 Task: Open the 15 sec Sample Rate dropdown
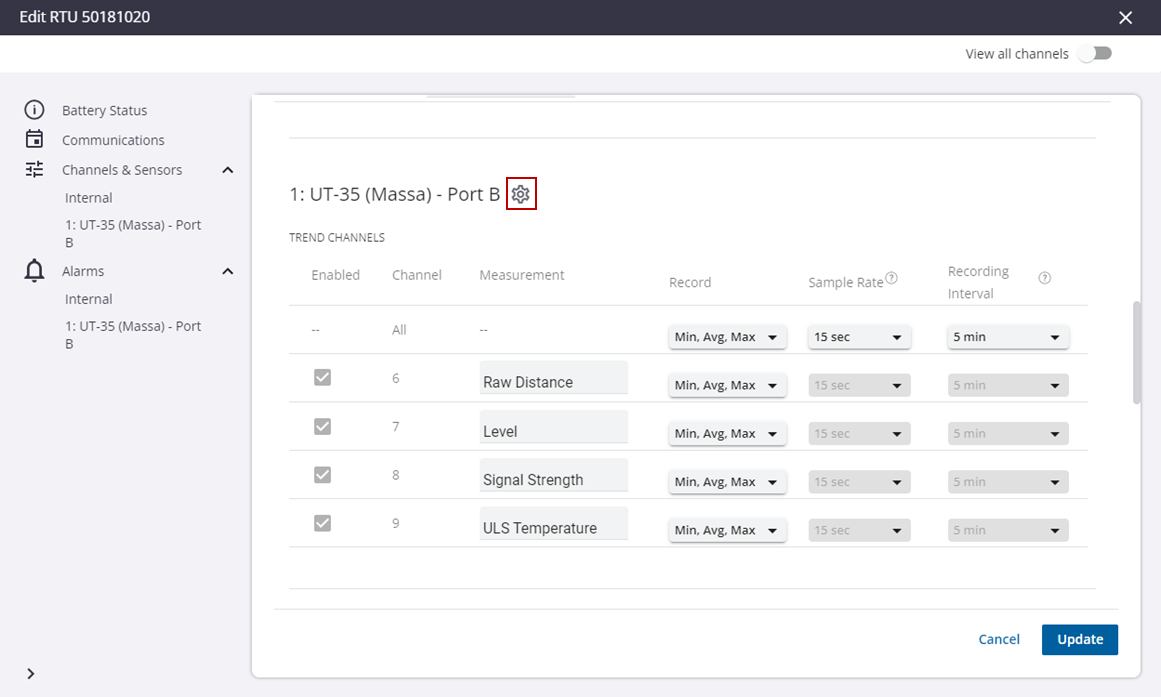(x=858, y=336)
